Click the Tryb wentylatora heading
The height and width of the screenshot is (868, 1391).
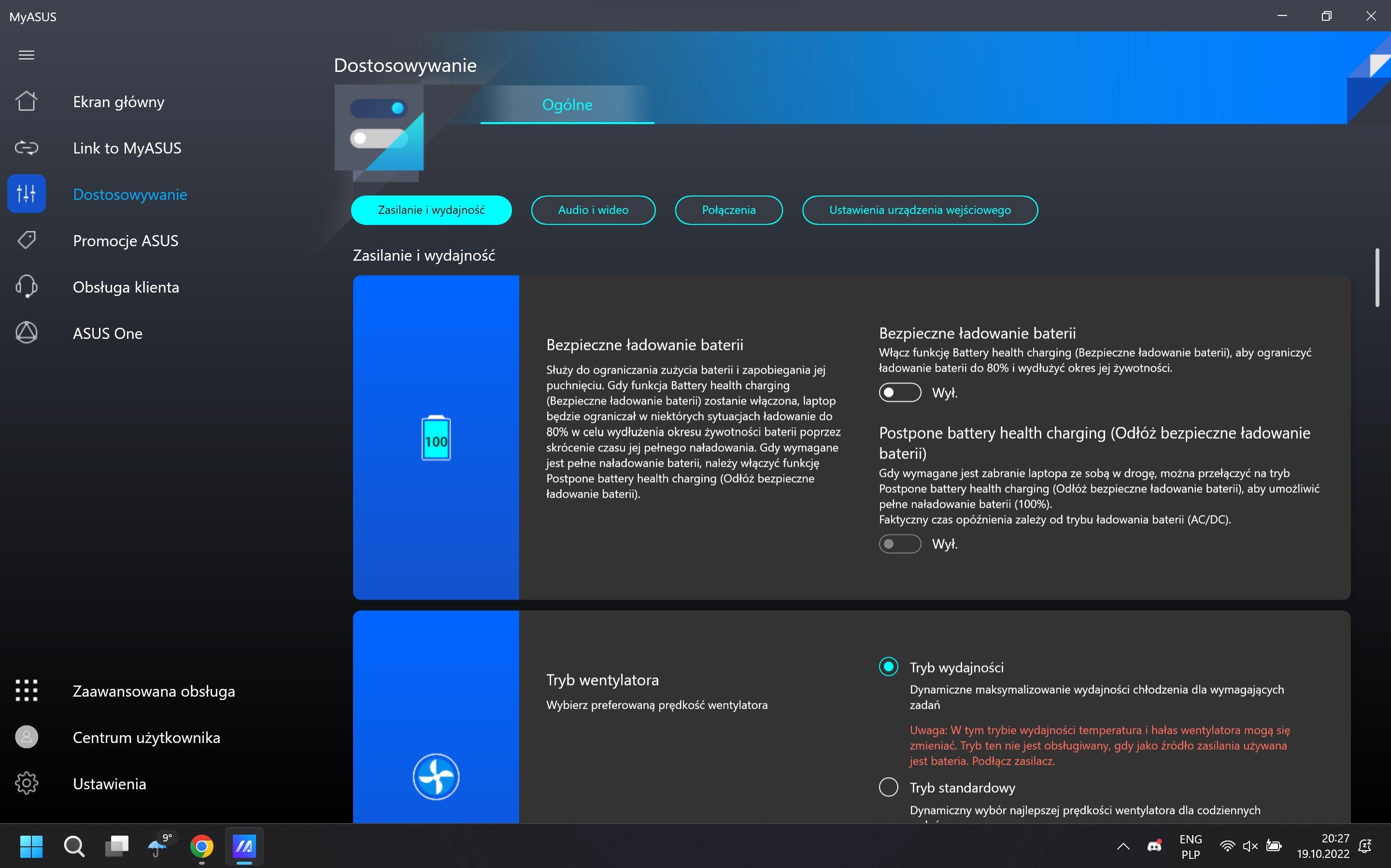click(602, 680)
